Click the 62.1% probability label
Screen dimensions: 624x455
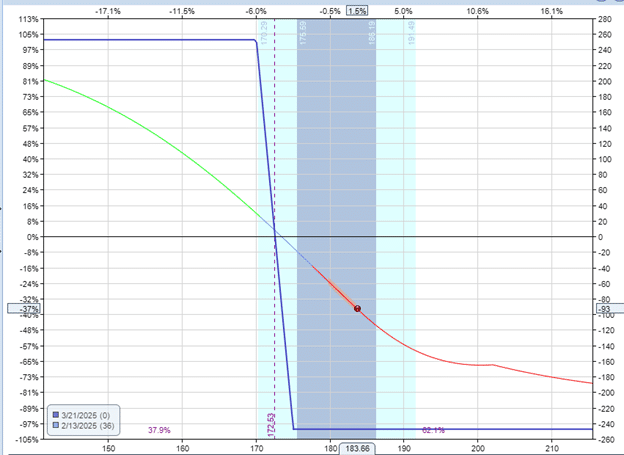tap(433, 430)
